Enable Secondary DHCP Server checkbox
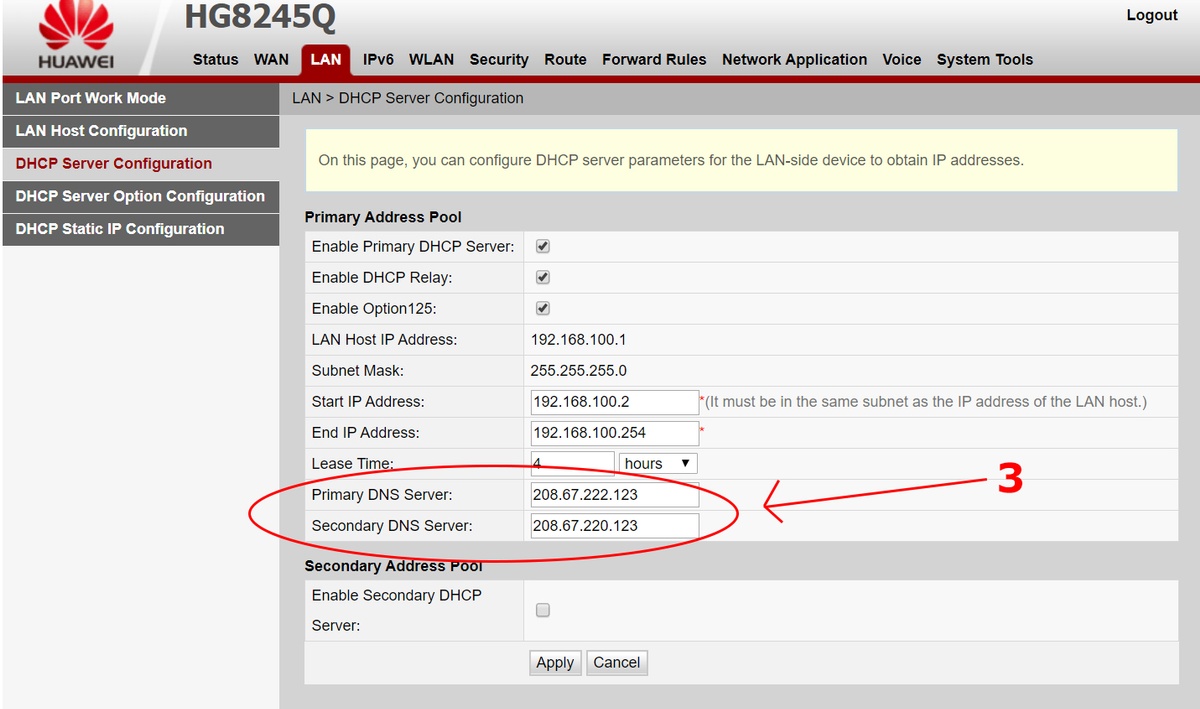 (x=543, y=610)
